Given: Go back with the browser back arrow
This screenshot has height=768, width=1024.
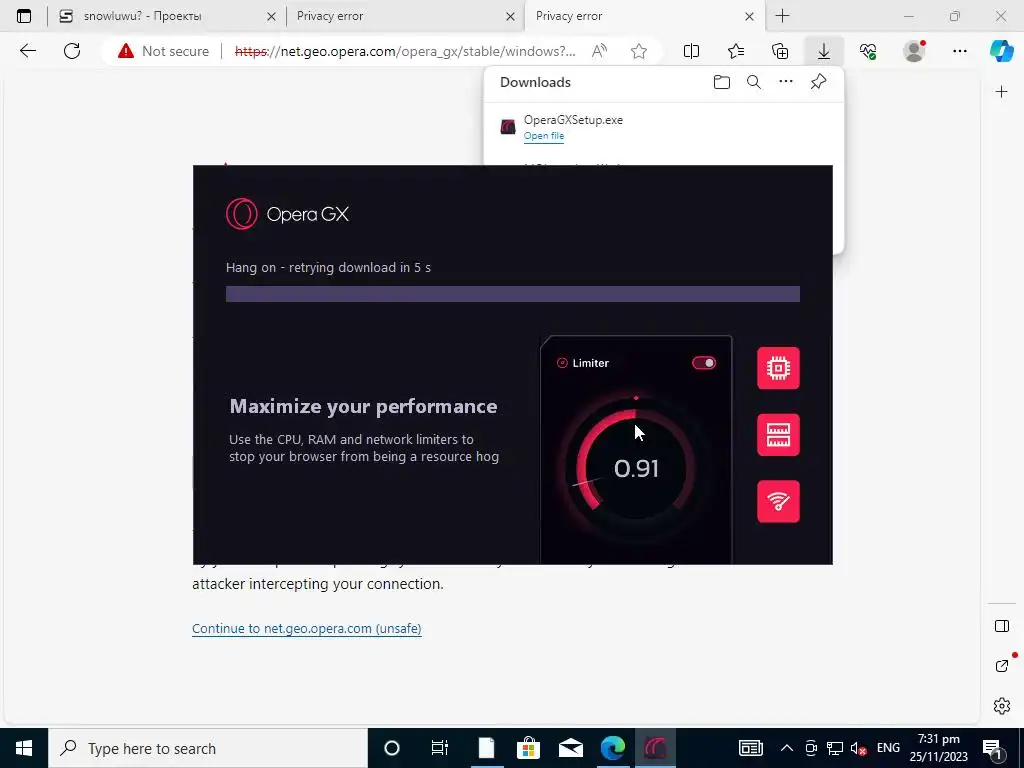Looking at the screenshot, I should click(27, 51).
